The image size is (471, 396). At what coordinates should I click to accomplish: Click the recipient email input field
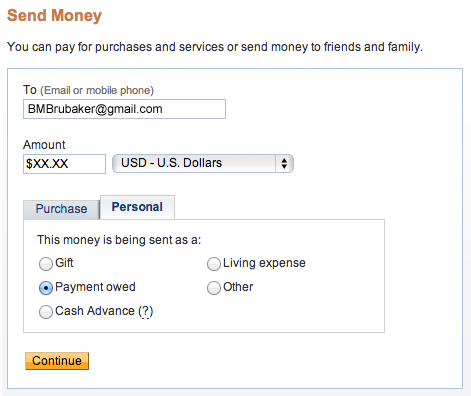click(x=124, y=109)
